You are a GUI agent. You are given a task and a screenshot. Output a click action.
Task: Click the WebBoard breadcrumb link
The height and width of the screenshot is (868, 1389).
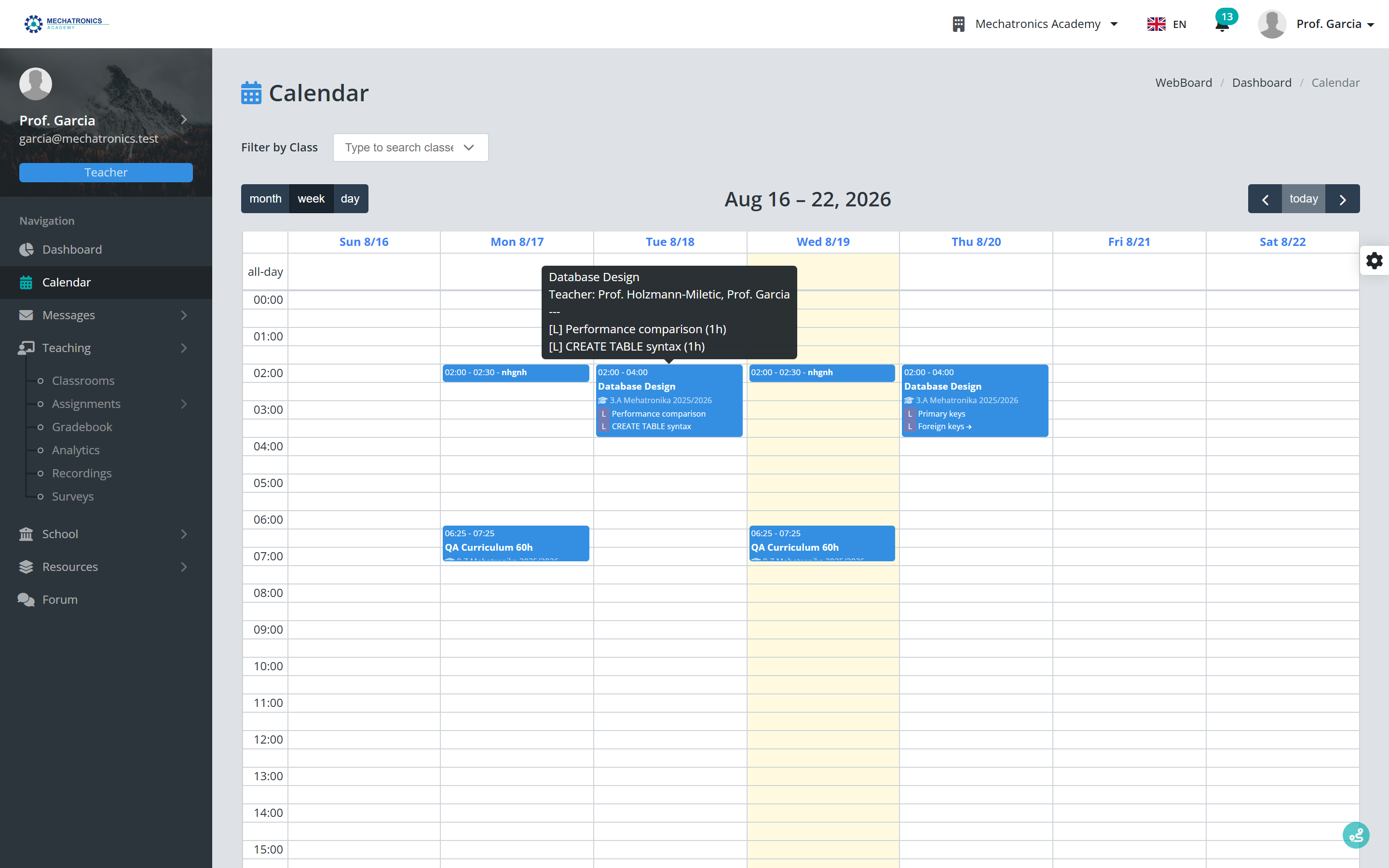click(x=1184, y=82)
